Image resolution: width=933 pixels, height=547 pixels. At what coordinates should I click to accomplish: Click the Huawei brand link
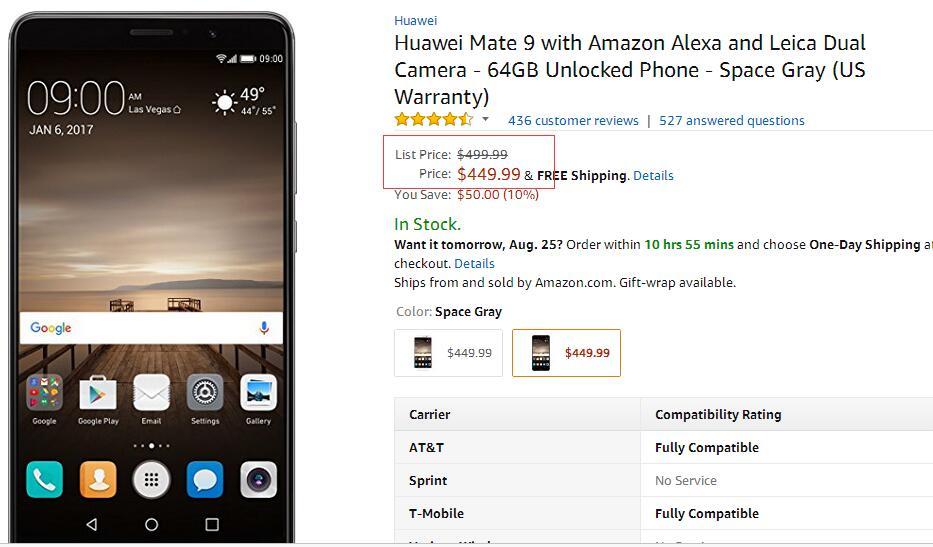coord(415,21)
